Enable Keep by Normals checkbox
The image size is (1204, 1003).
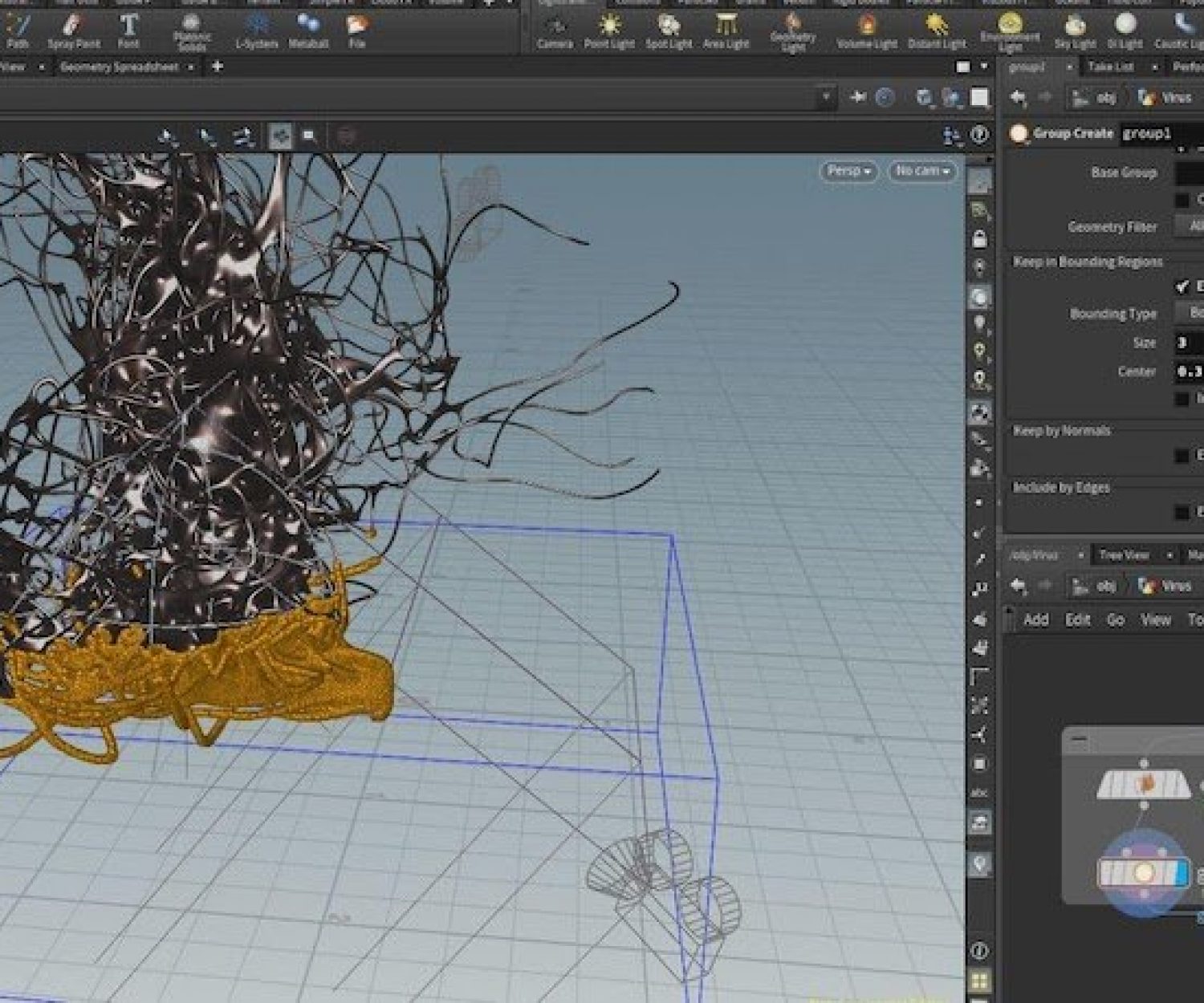pos(1182,456)
